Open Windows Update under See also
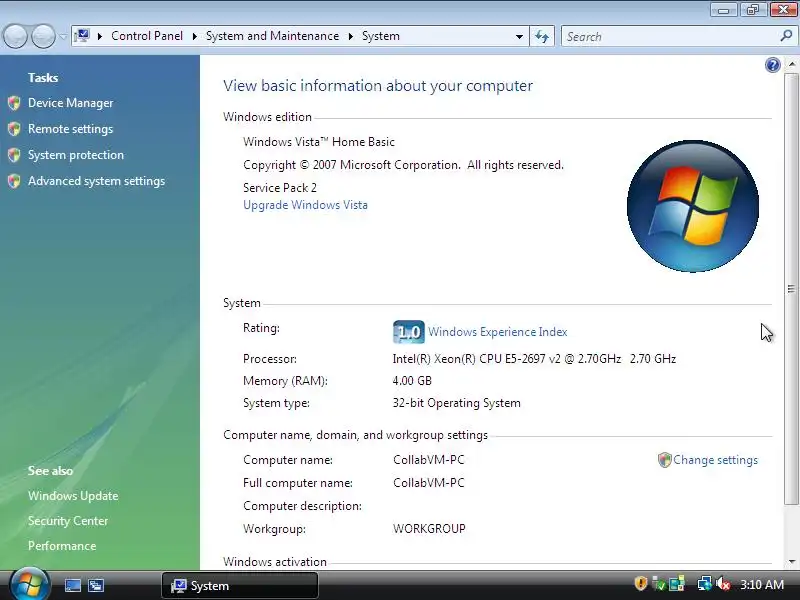The image size is (800, 600). coord(73,496)
